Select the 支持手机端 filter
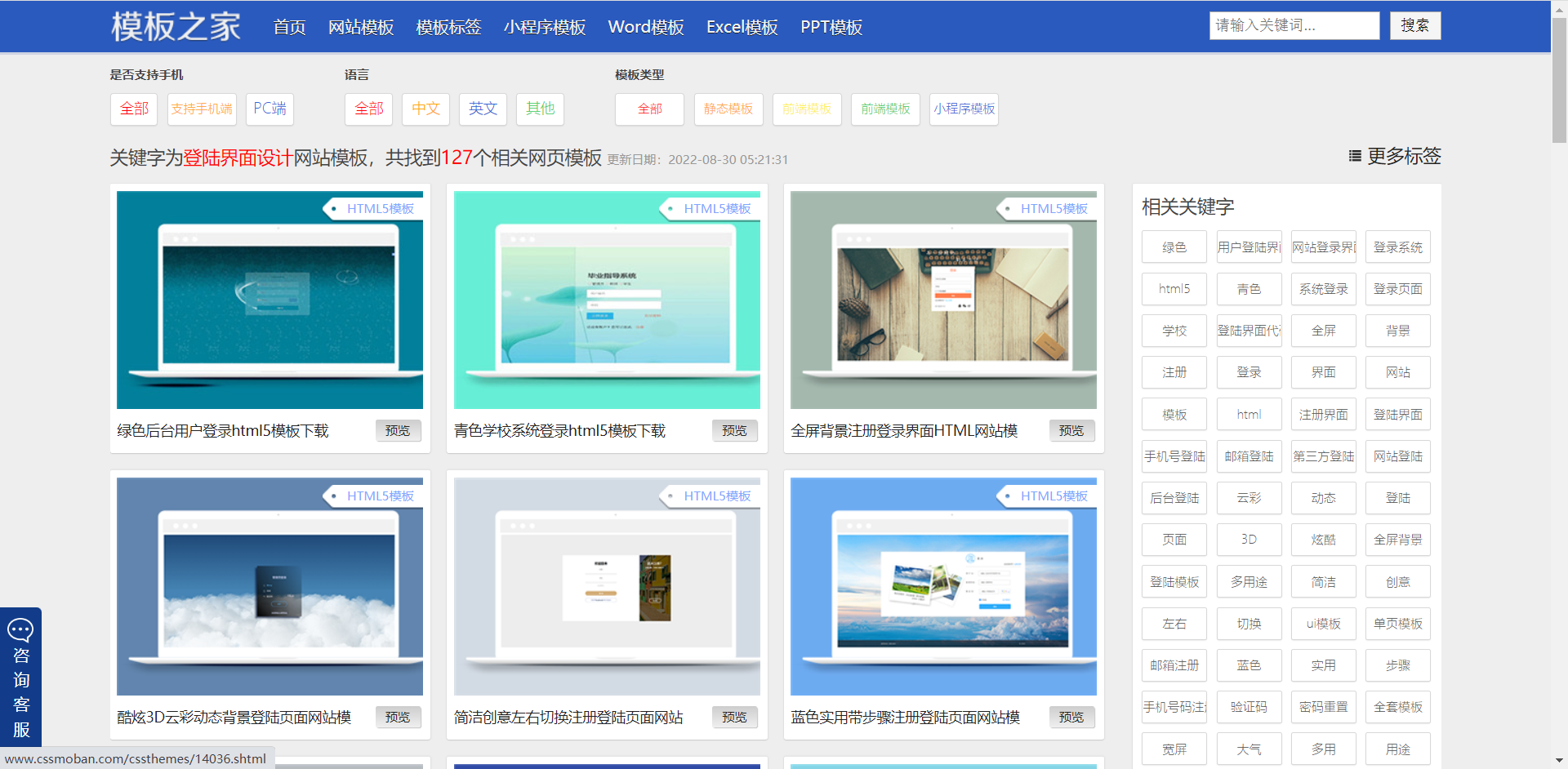This screenshot has height=769, width=1568. 202,109
